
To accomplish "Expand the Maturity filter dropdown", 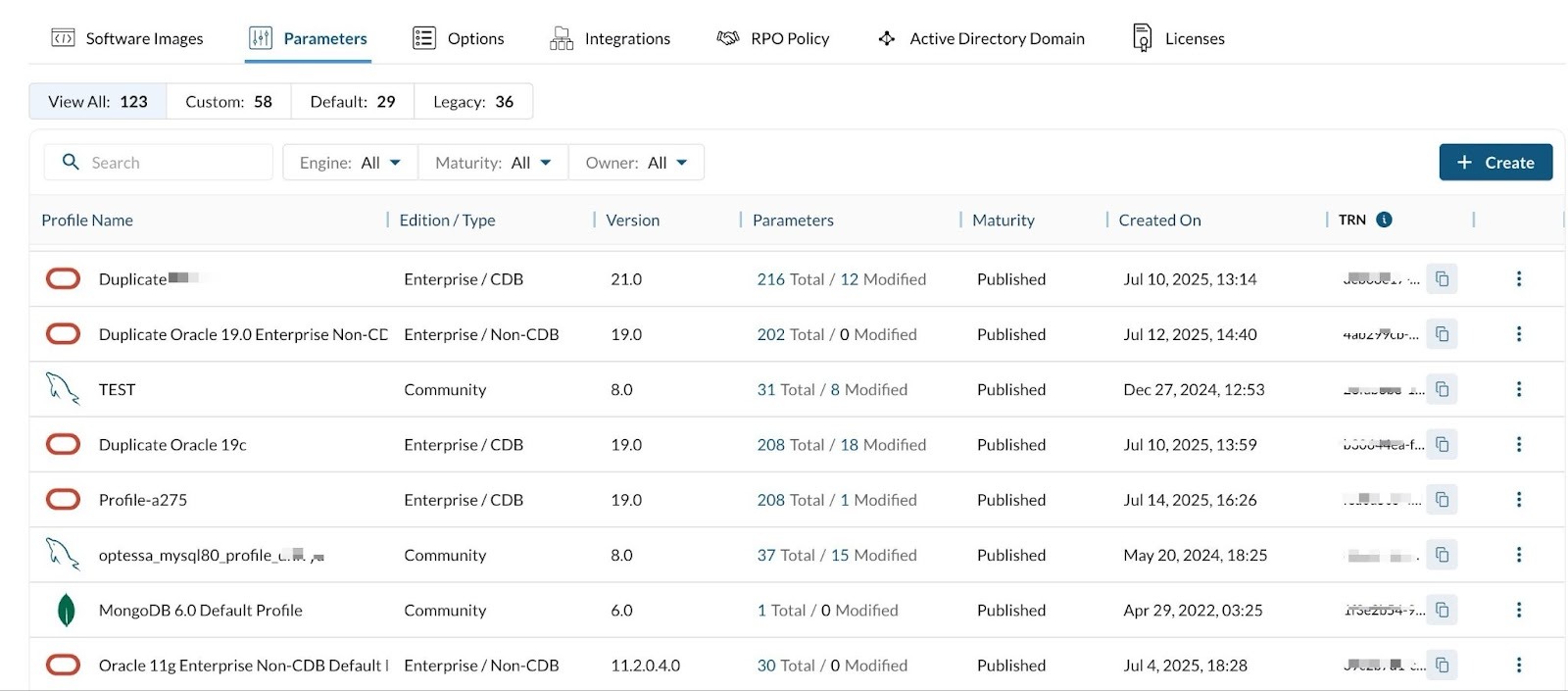I will pyautogui.click(x=493, y=163).
